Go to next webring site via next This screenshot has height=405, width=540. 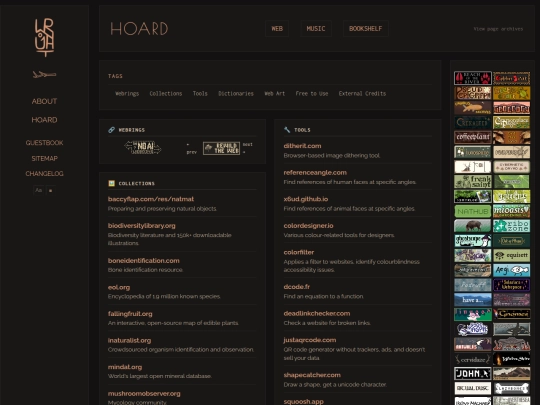[x=248, y=148]
